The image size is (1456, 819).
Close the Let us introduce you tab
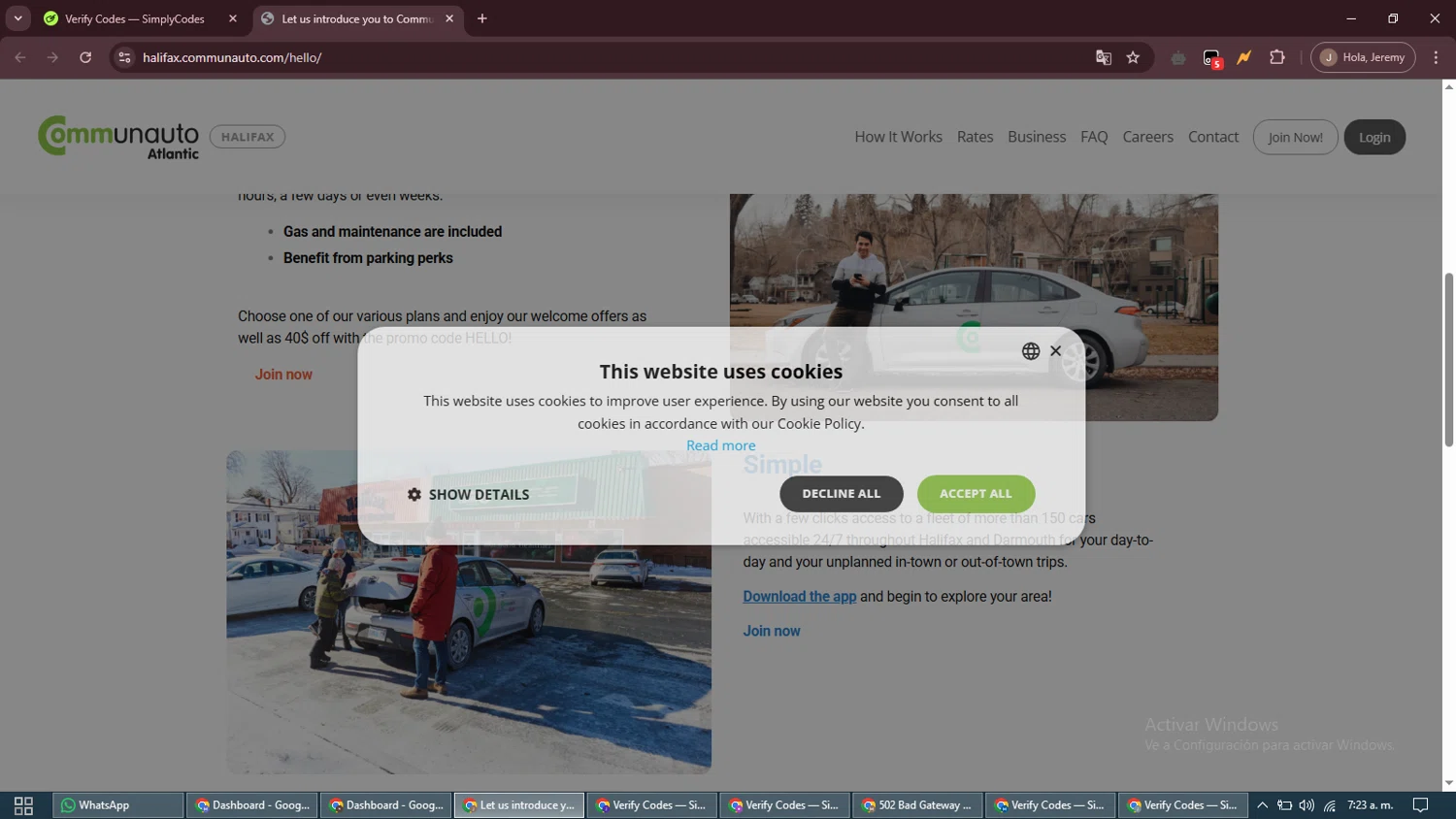point(449,18)
